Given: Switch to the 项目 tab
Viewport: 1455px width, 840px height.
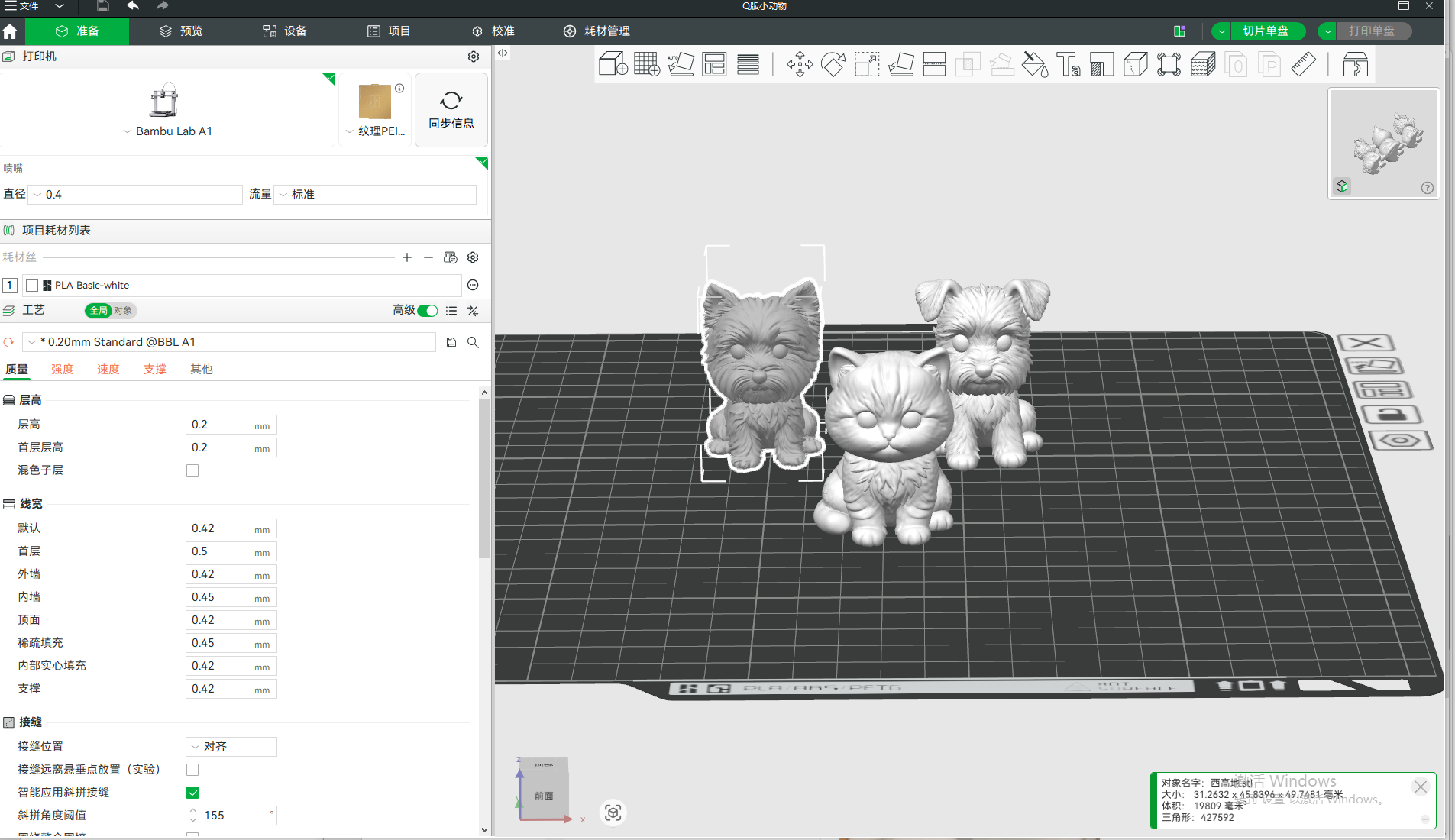Looking at the screenshot, I should (389, 31).
